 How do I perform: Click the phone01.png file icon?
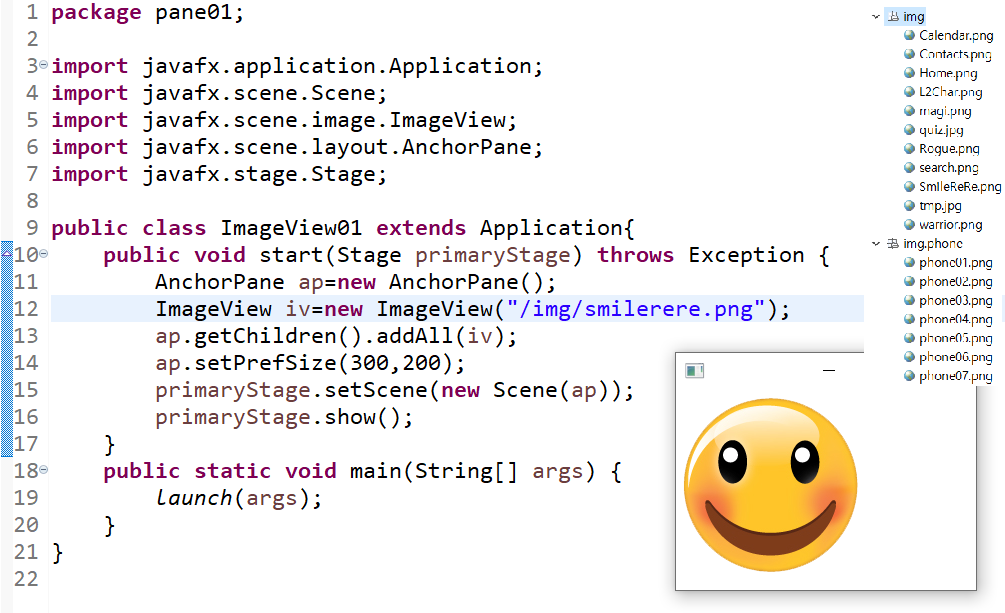[x=909, y=262]
